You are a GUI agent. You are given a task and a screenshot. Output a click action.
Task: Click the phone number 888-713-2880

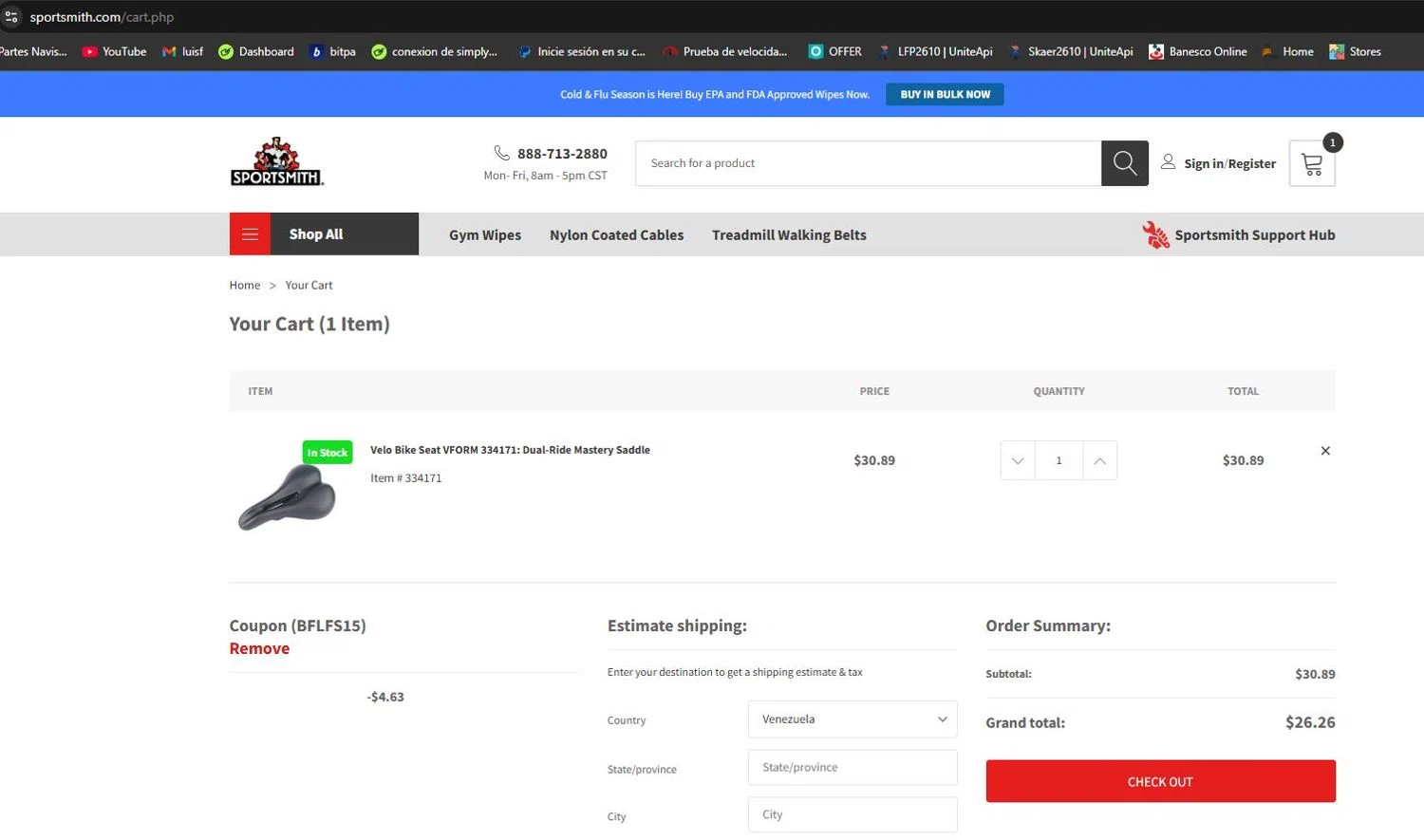(562, 154)
